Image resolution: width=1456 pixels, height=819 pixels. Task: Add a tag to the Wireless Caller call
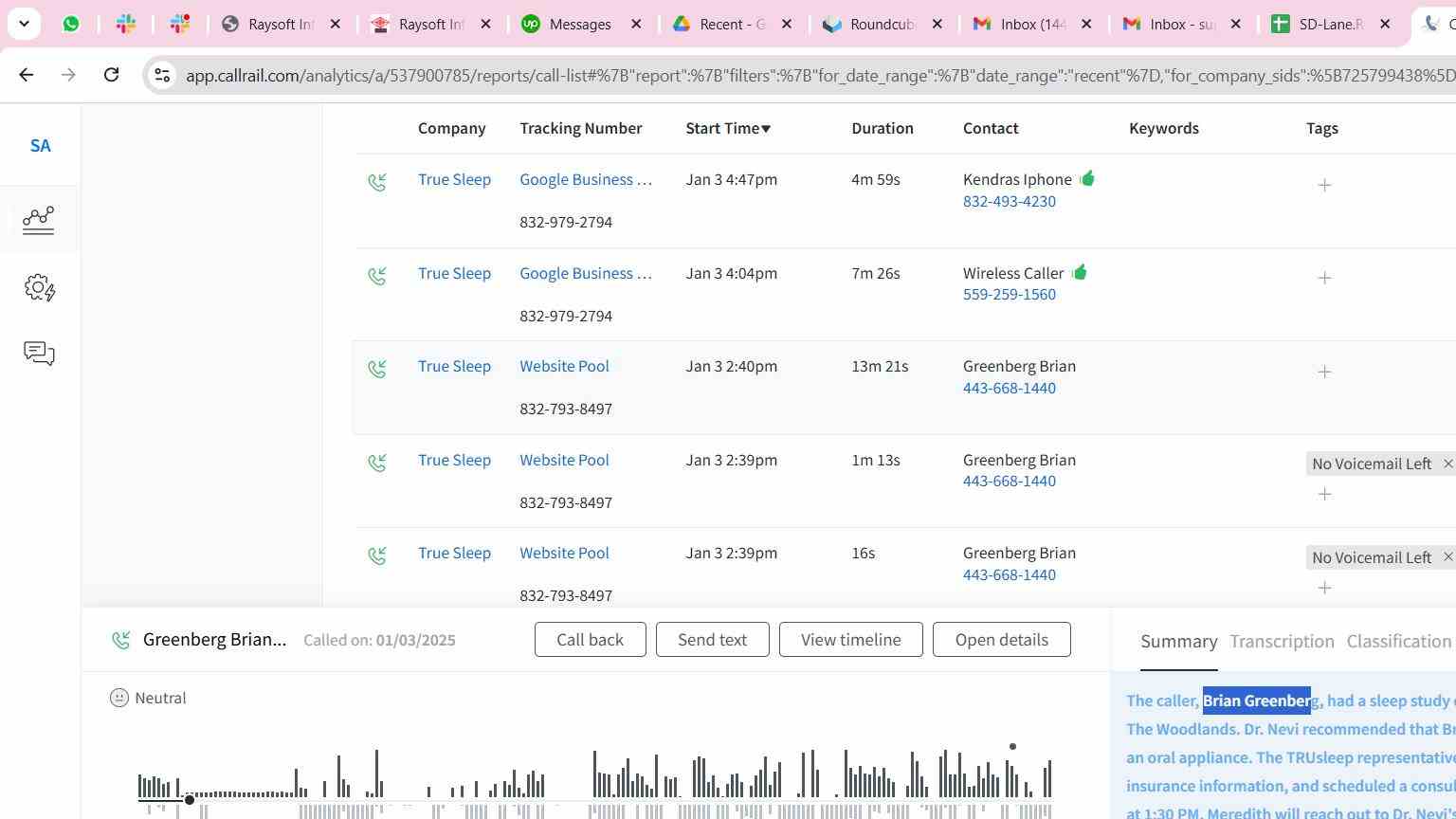coord(1324,278)
